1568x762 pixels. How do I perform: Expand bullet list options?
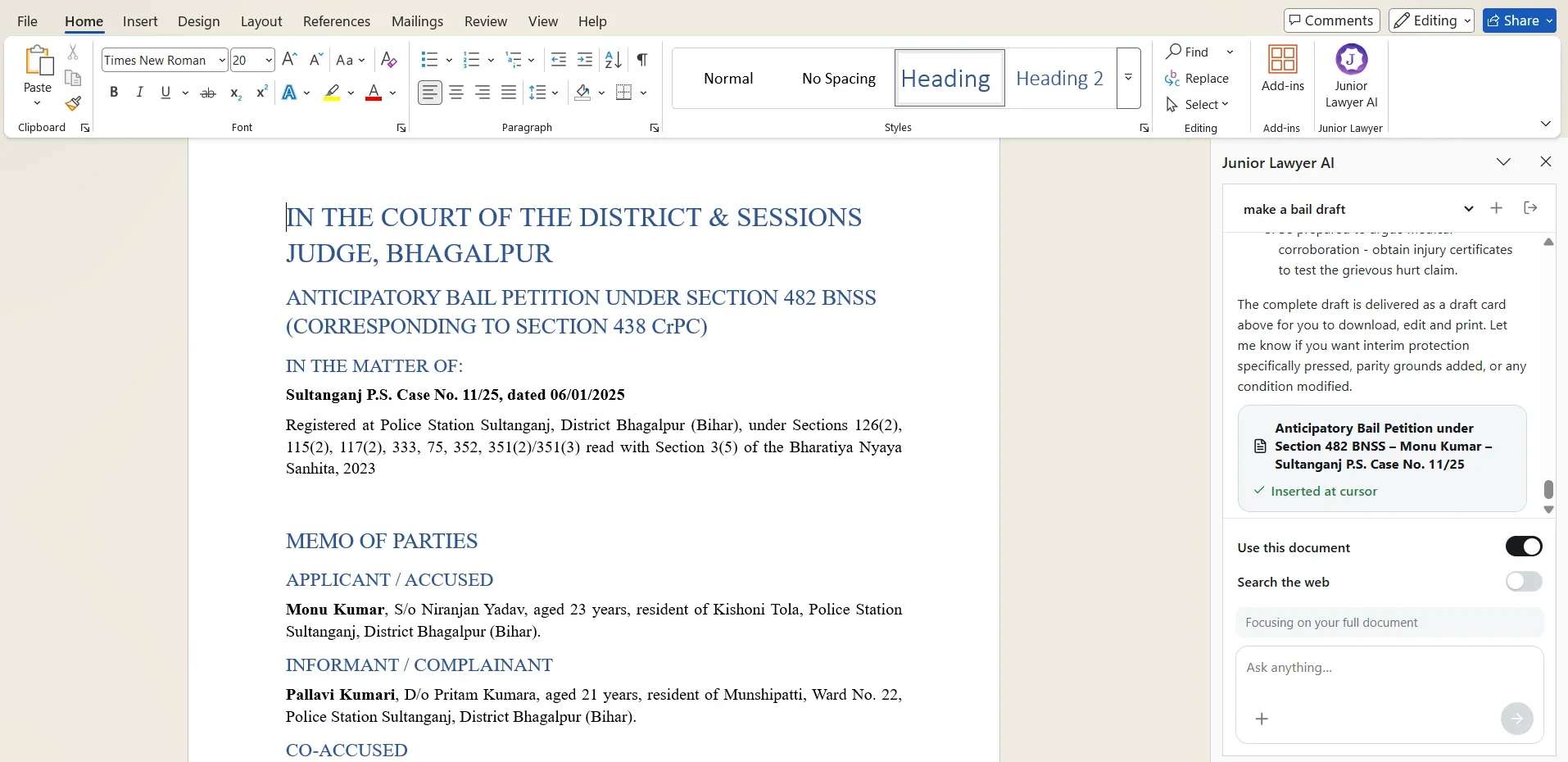tap(449, 60)
